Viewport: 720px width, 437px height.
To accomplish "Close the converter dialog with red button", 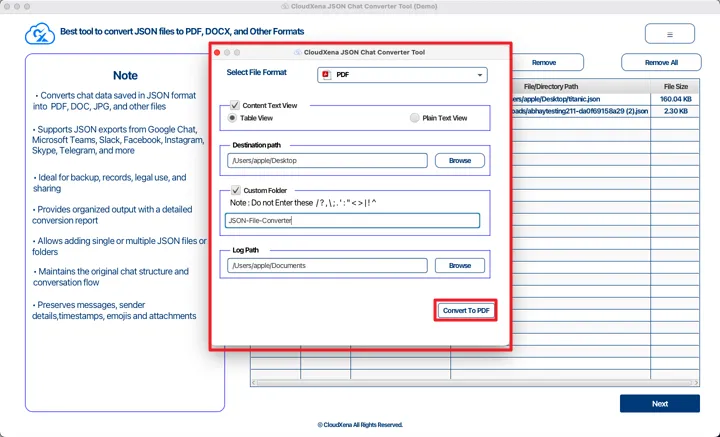I will click(217, 51).
